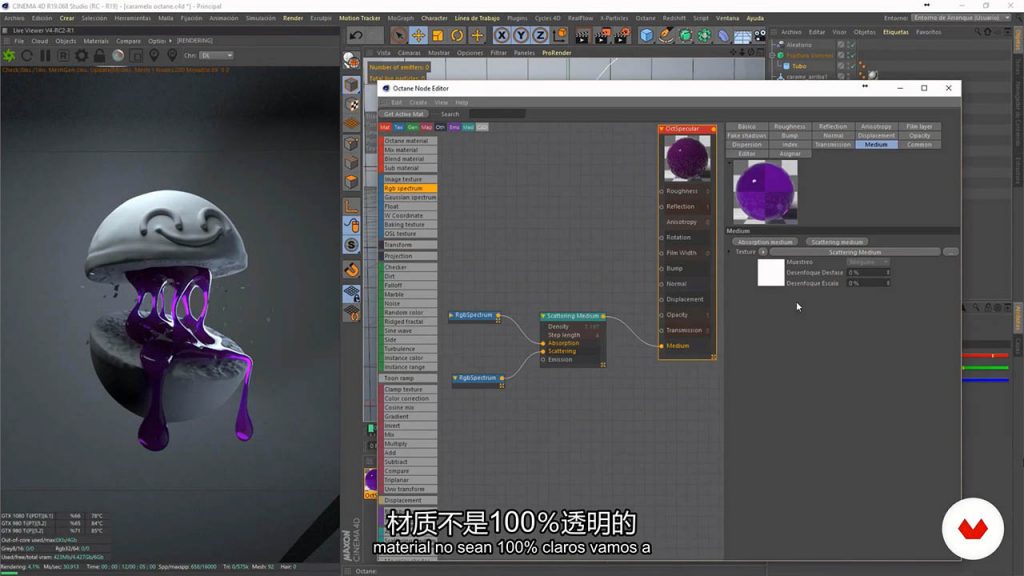Select the Rgb spectrum node in list

point(410,188)
